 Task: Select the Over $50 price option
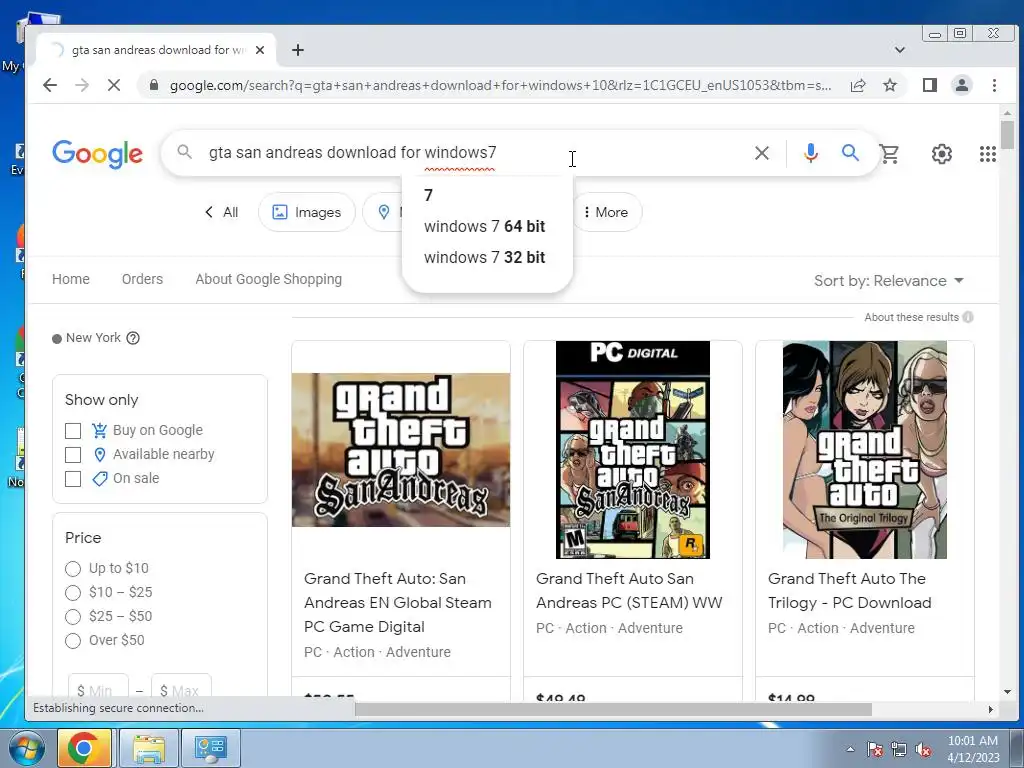[x=73, y=641]
